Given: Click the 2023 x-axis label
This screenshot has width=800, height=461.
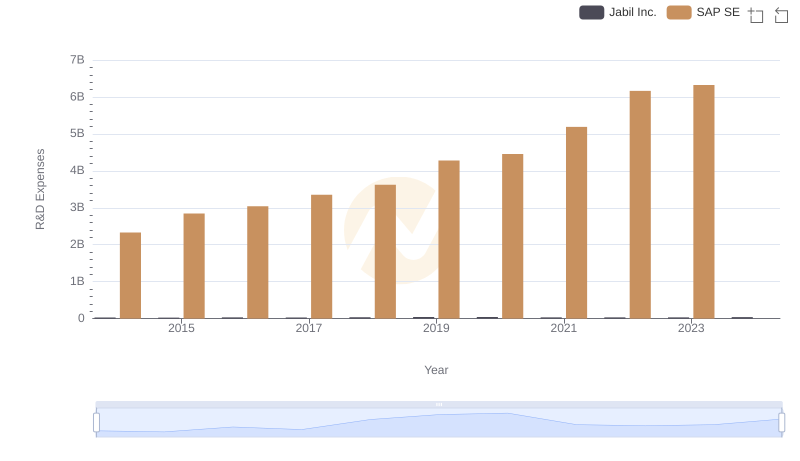Looking at the screenshot, I should 691,328.
